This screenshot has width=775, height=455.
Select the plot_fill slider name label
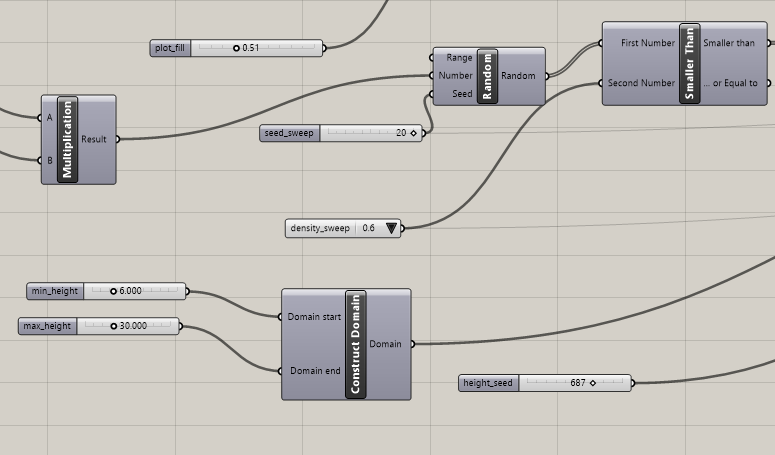pyautogui.click(x=170, y=48)
